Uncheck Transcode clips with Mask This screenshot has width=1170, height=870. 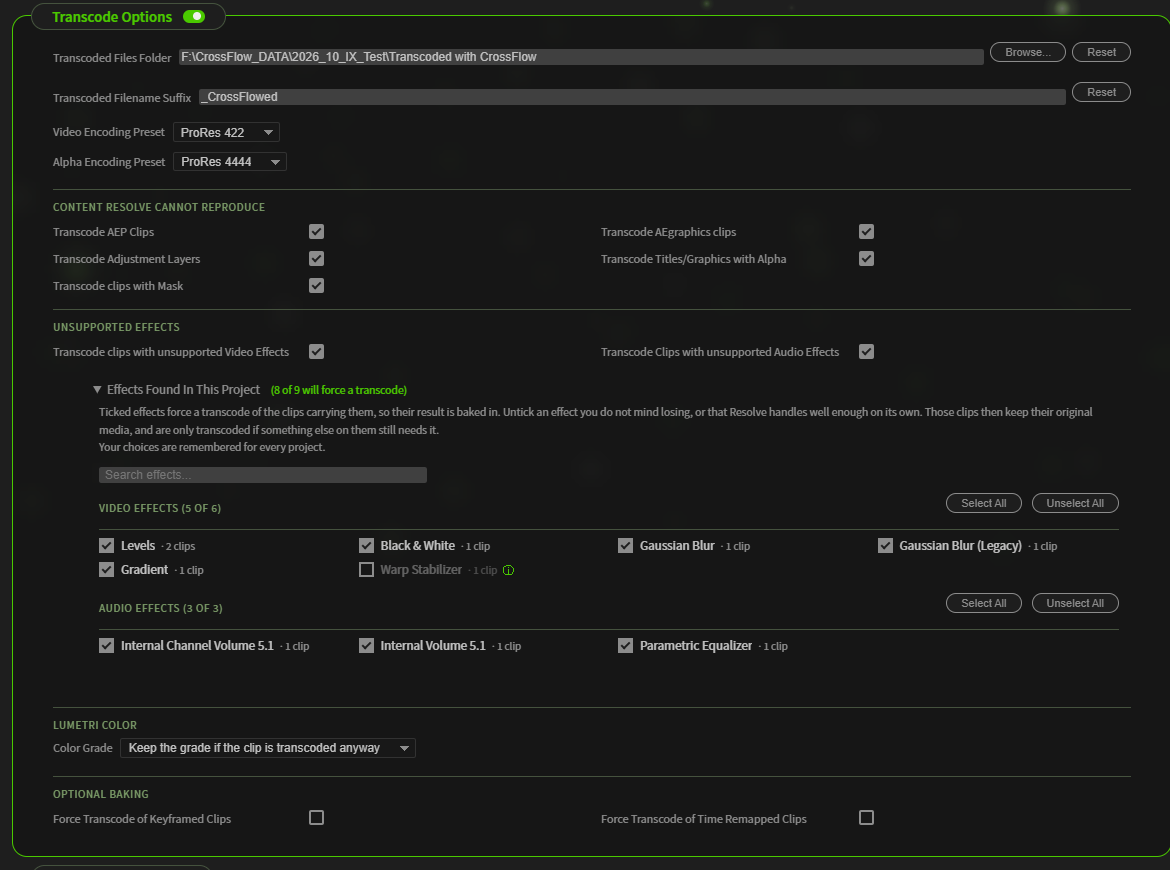pos(316,286)
